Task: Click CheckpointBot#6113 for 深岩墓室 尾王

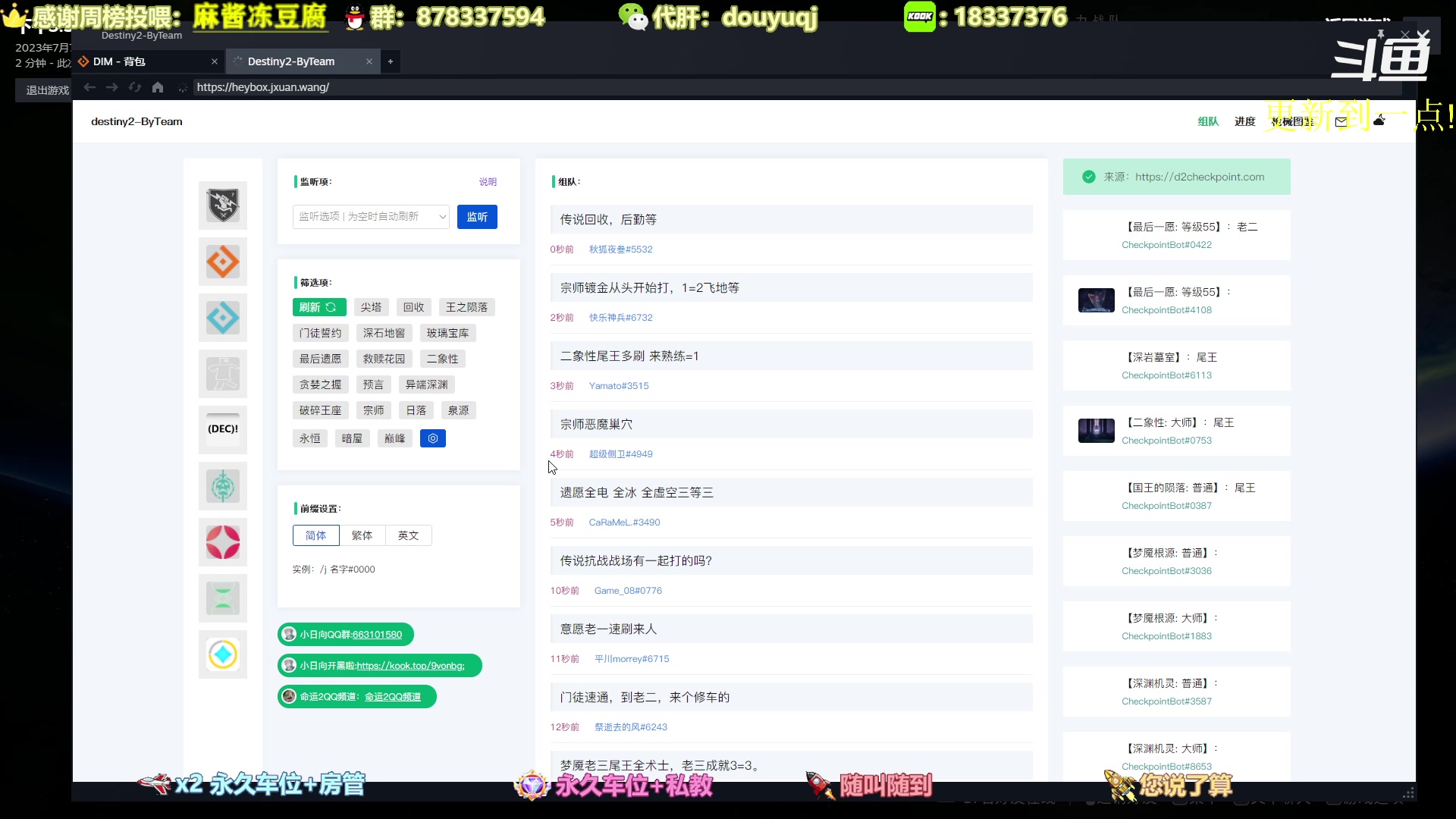Action: pos(1167,375)
